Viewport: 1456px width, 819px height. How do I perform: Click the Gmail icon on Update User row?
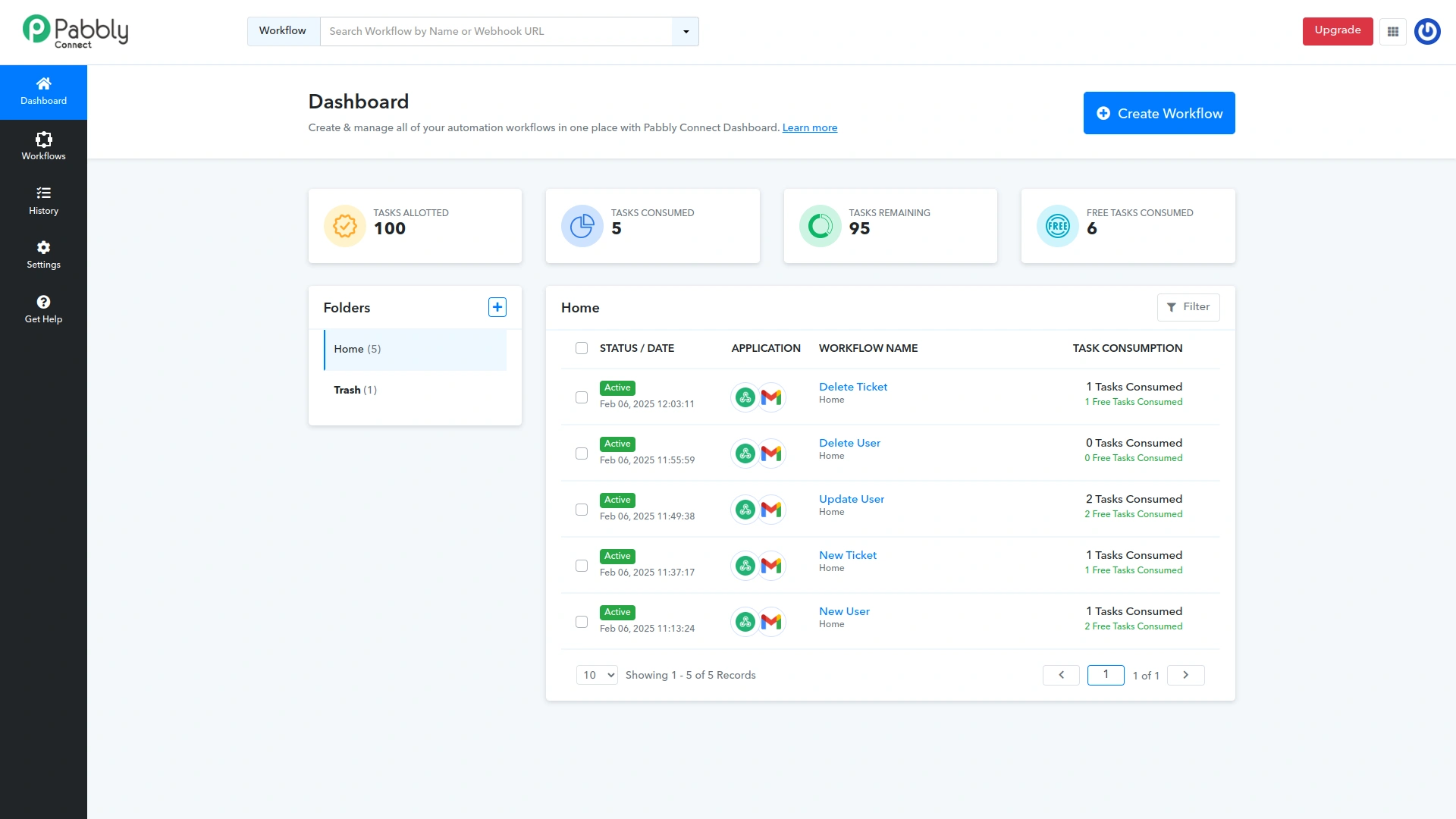tap(773, 509)
